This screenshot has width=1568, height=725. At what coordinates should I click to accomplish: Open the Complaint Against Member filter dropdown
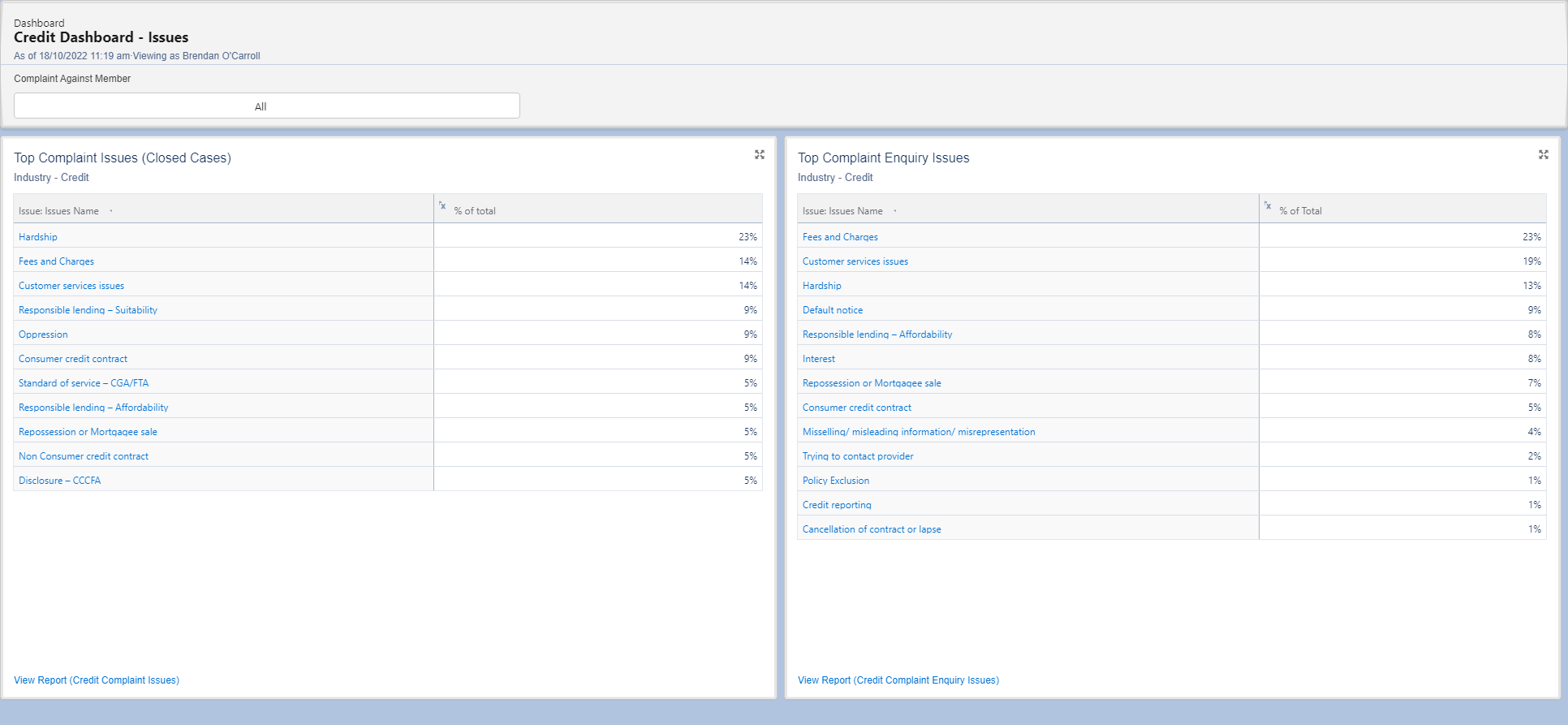[x=266, y=106]
